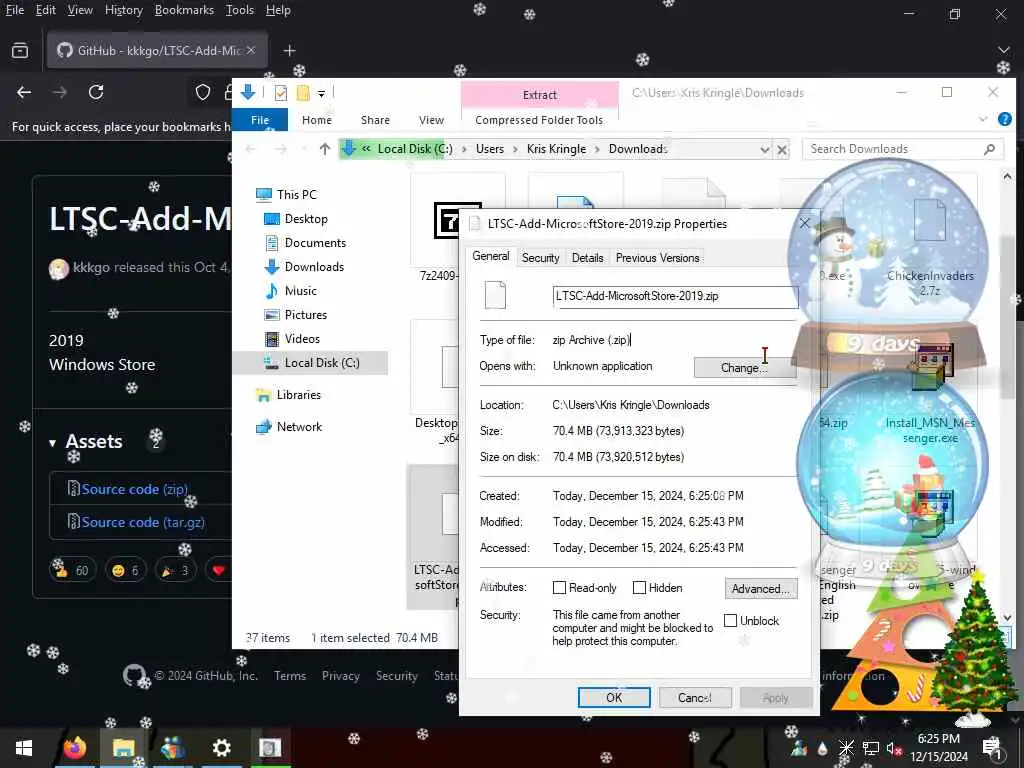Click the Firefox tracking protection shield icon

click(203, 92)
